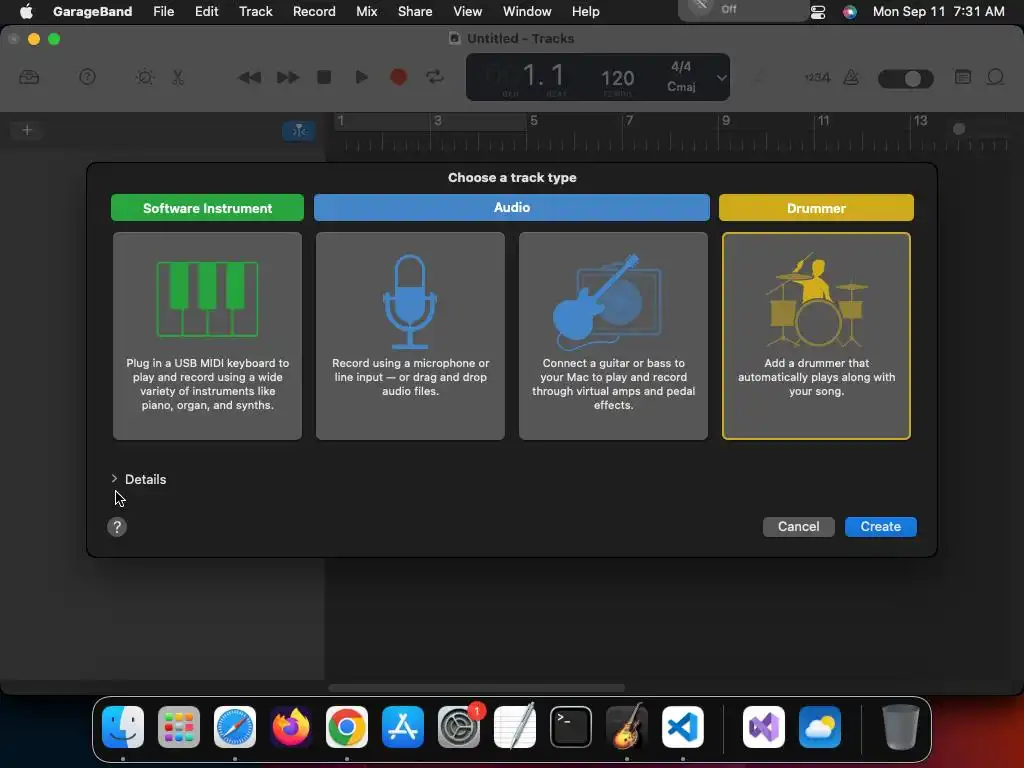Open App Store from the Dock

click(403, 727)
